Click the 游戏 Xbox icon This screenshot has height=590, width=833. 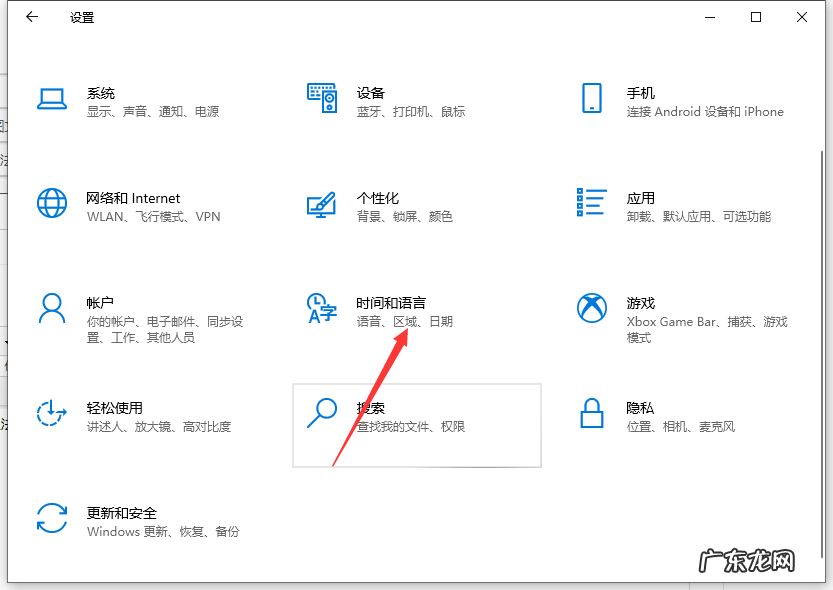(591, 310)
